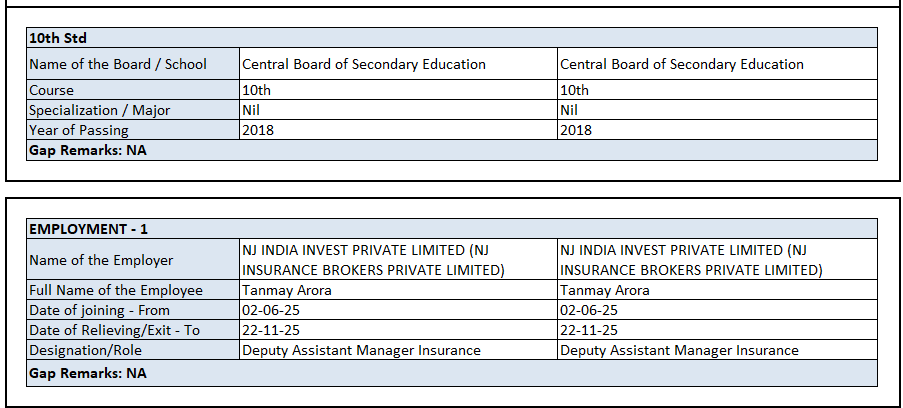Click Gap Remarks row under 10th Std
The image size is (903, 408).
pyautogui.click(x=88, y=150)
